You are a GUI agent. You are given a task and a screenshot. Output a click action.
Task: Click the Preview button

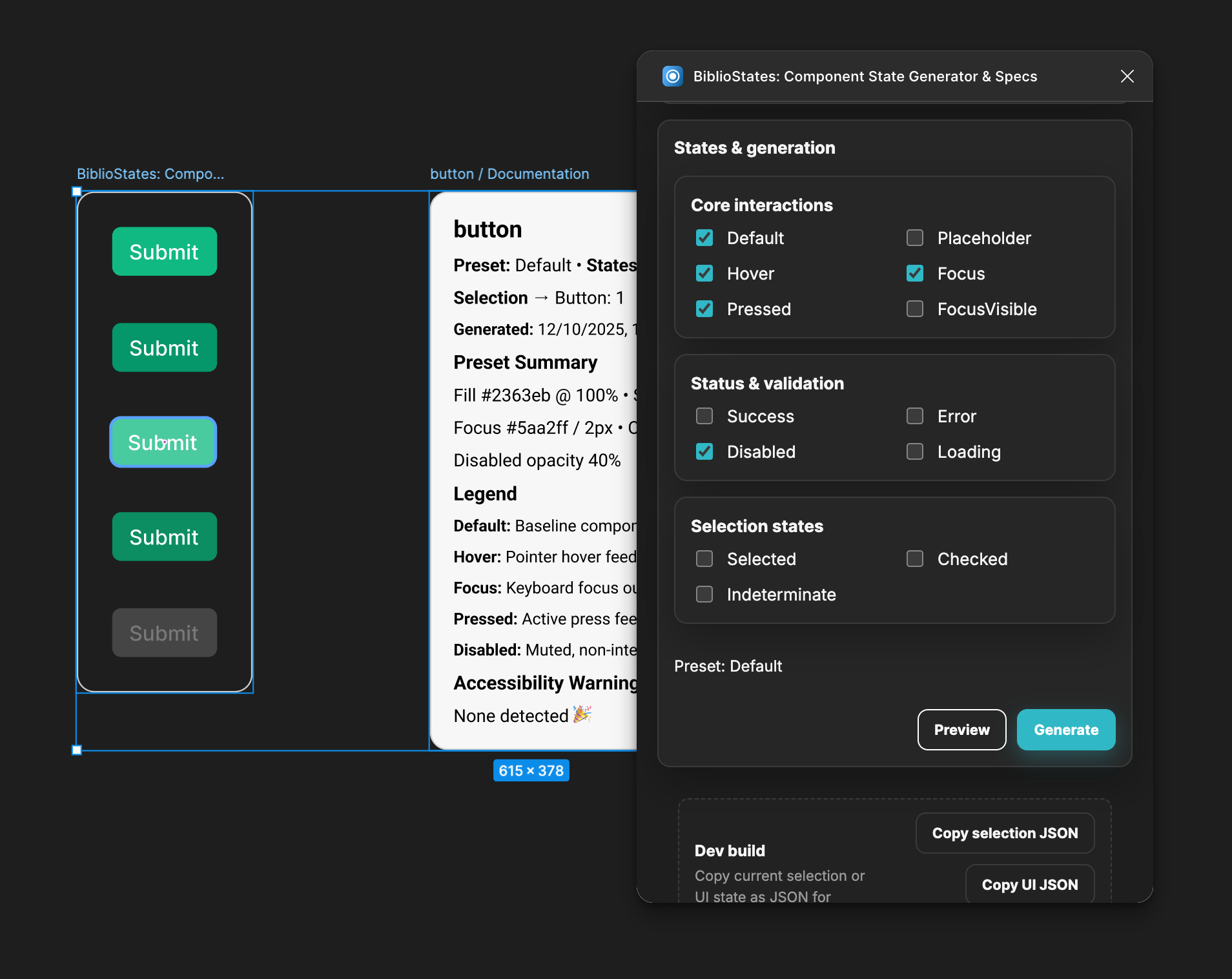click(x=961, y=730)
